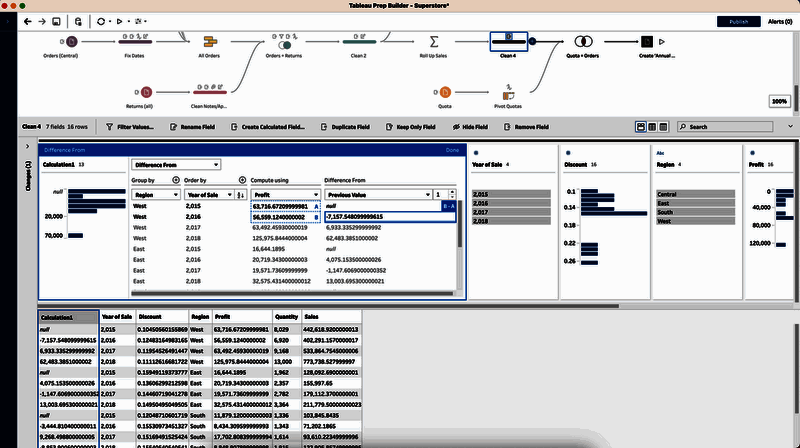Click Filter Values in the toolbar

click(129, 127)
